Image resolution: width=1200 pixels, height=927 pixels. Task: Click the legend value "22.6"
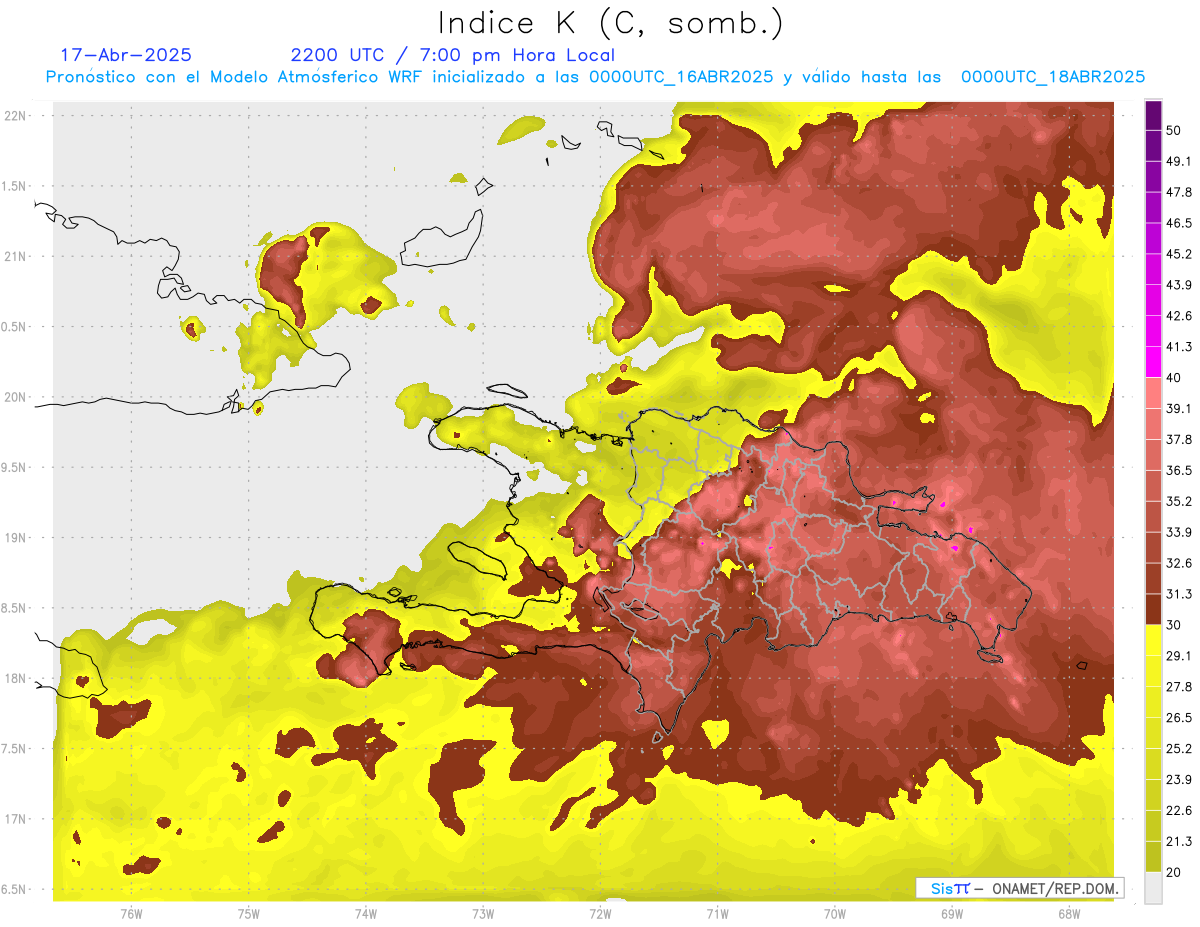point(1179,810)
